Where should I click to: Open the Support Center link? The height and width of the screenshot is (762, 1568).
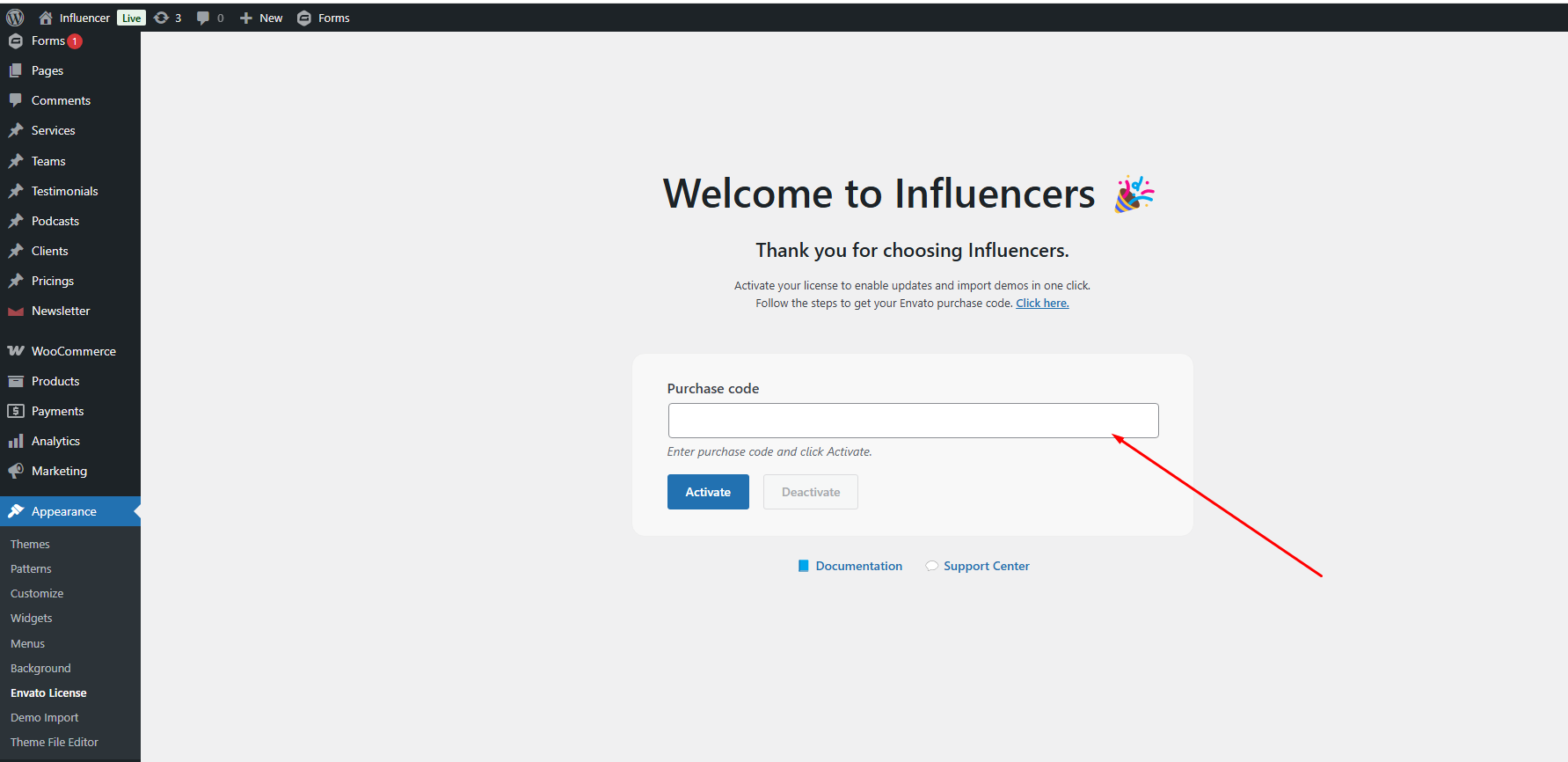pos(986,566)
